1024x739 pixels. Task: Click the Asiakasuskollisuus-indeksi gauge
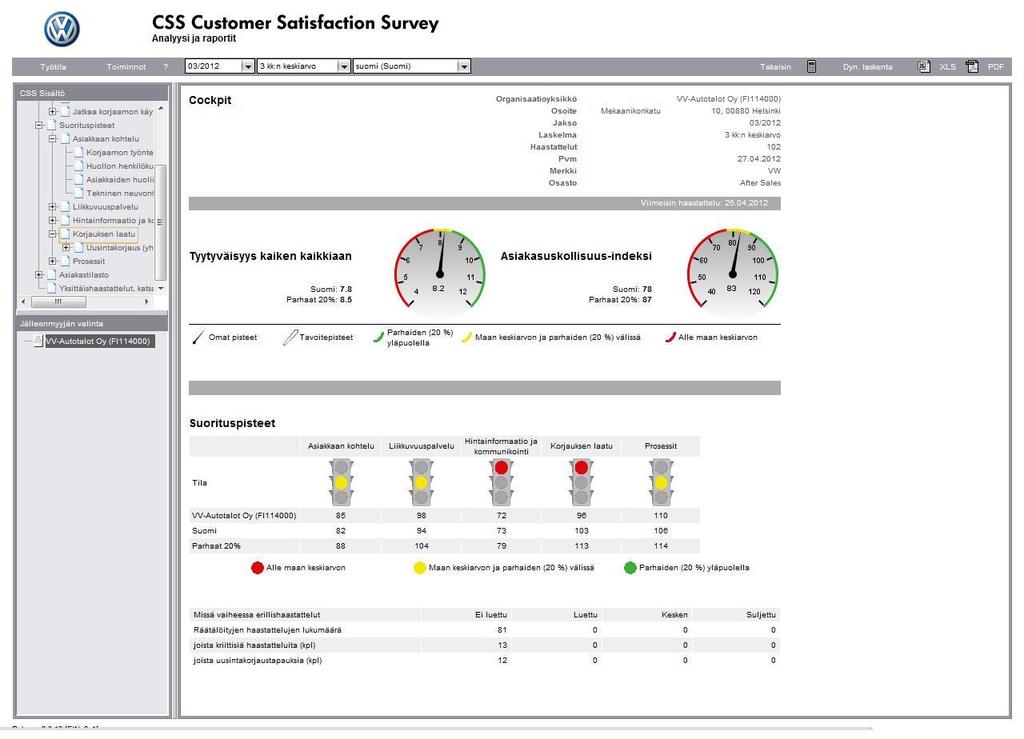pos(733,269)
